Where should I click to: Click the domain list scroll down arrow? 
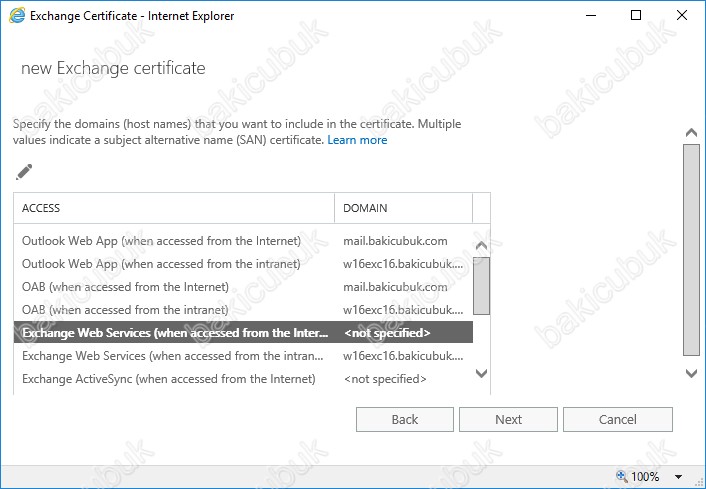pos(481,373)
